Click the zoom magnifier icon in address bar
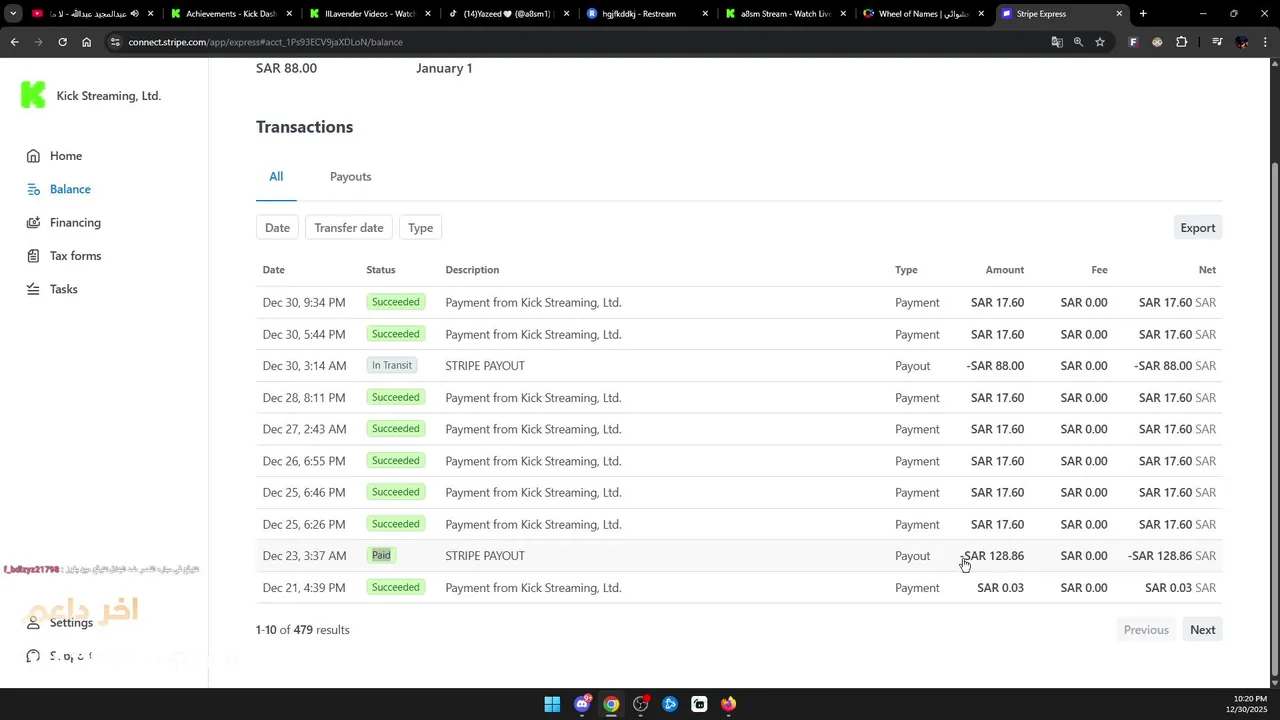This screenshot has width=1280, height=720. [1078, 42]
